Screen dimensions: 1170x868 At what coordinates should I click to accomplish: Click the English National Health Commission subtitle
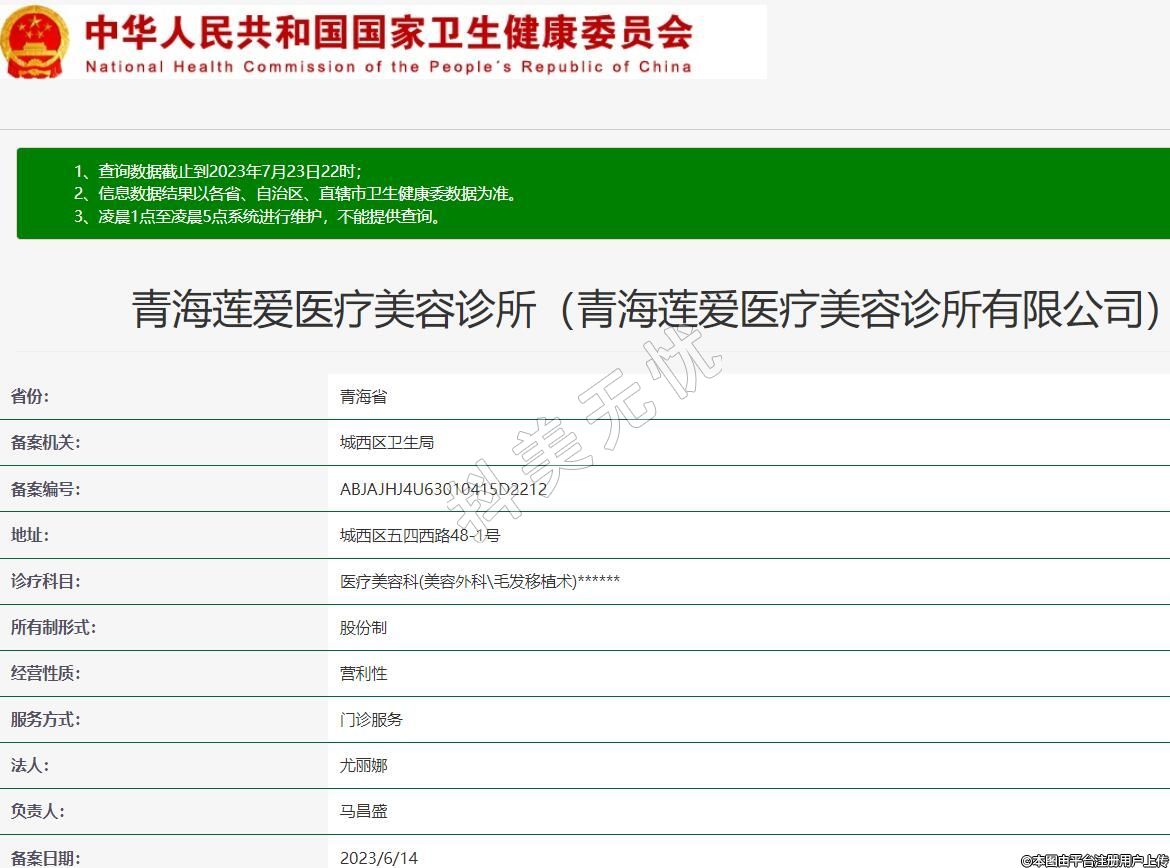pos(388,67)
